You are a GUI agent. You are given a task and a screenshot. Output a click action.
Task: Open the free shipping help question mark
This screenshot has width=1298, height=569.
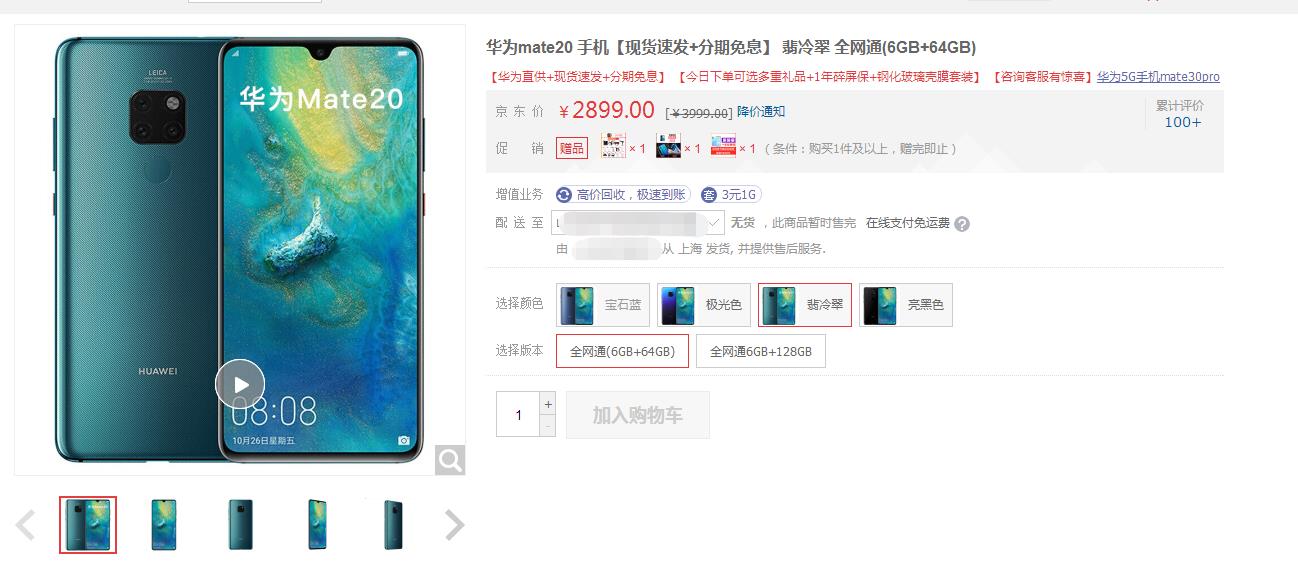[x=962, y=224]
